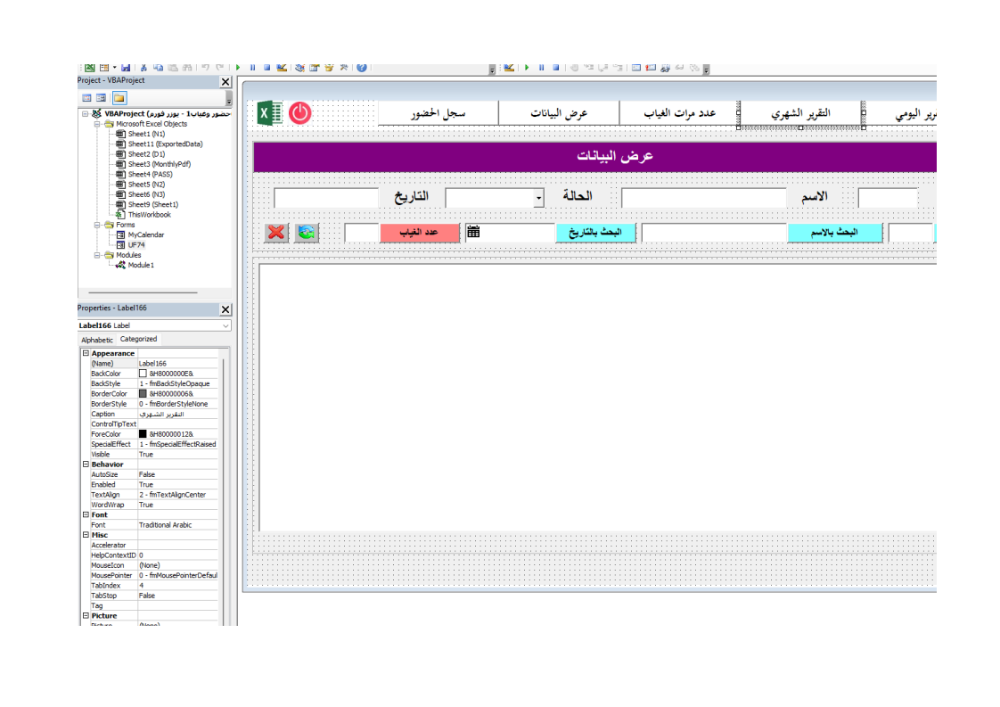Toggle Folders in the Project panel
The height and width of the screenshot is (707, 1000).
119,98
